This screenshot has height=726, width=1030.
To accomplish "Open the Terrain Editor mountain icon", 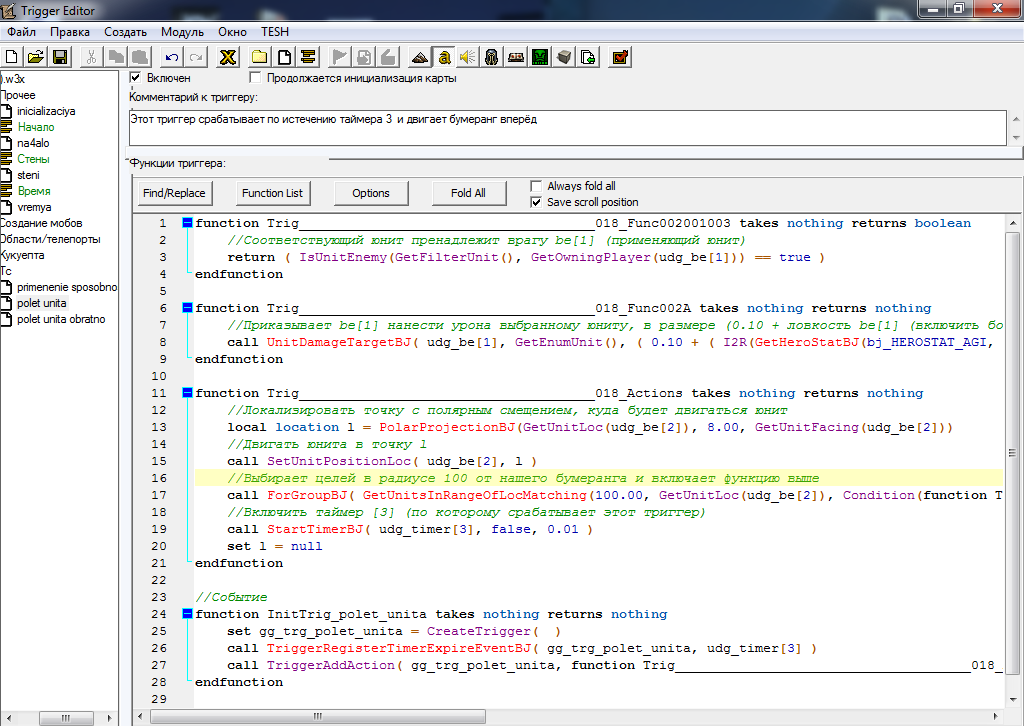I will (420, 57).
